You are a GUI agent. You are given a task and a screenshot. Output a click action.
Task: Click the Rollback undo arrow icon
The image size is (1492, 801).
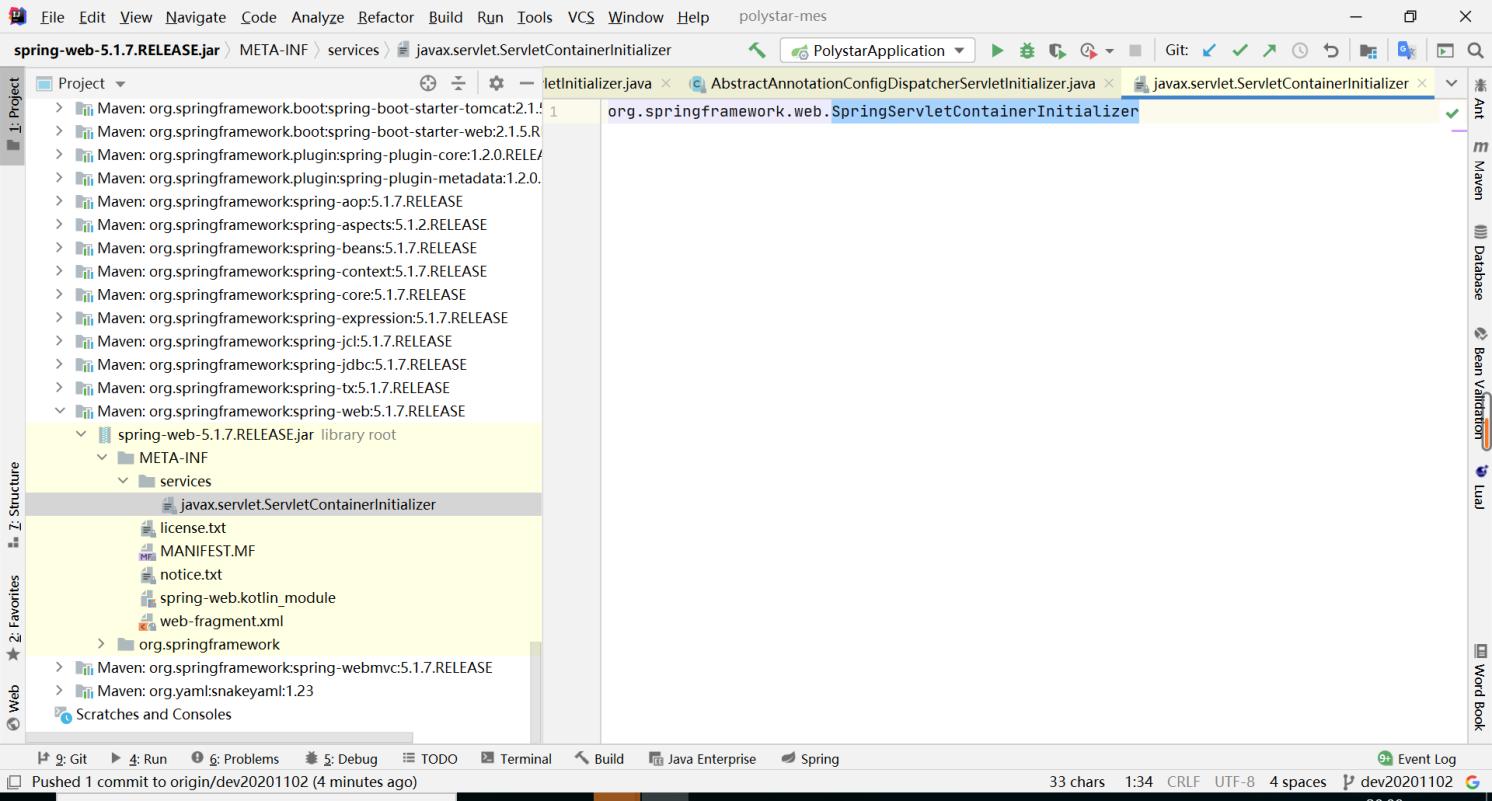click(x=1330, y=50)
